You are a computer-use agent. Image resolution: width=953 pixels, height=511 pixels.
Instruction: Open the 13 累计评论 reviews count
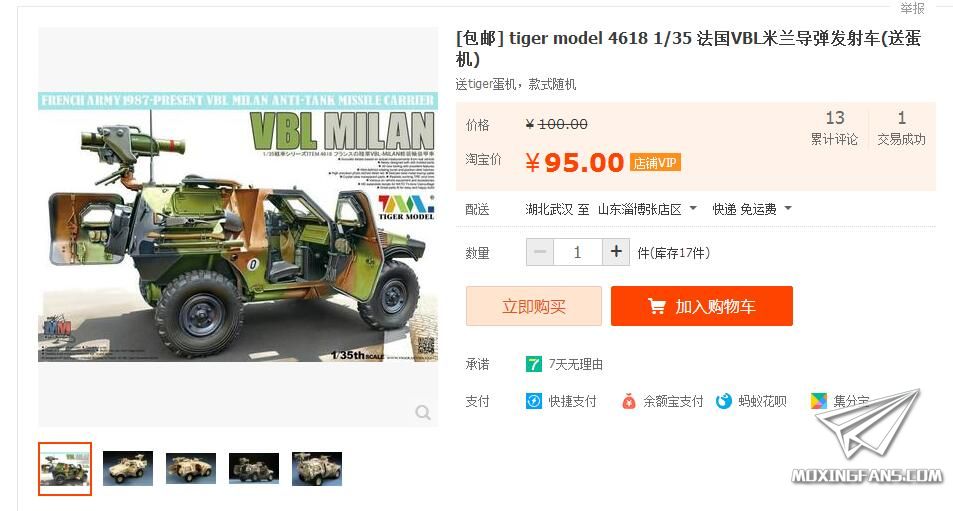click(x=834, y=128)
